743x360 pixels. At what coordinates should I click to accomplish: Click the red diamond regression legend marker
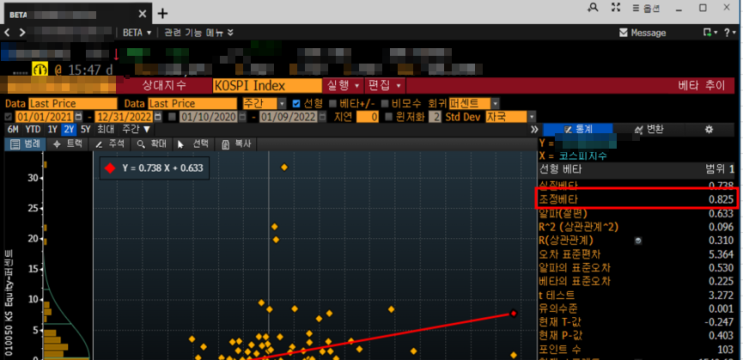point(110,168)
